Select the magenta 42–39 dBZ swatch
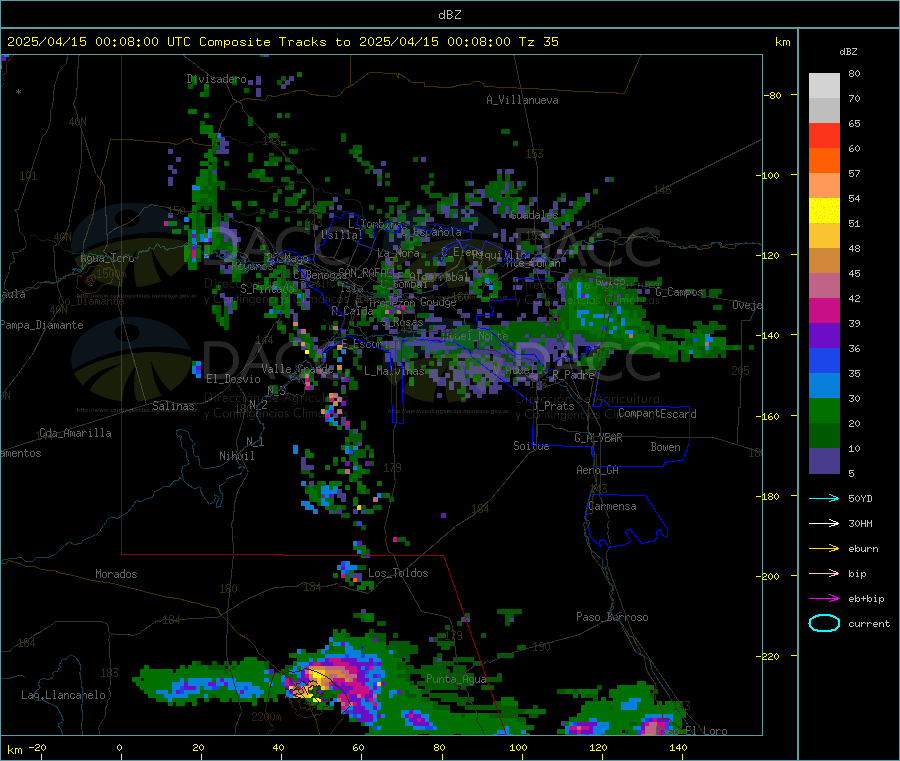This screenshot has width=900, height=761. coord(824,310)
